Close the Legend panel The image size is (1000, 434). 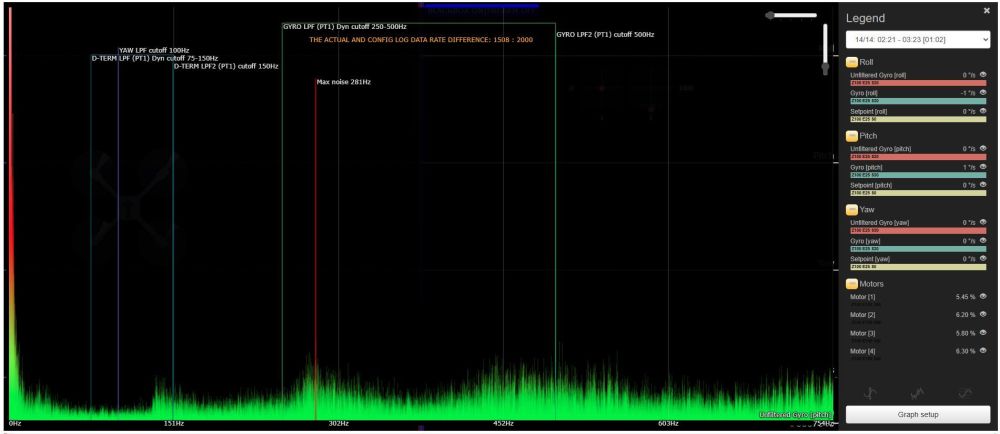click(x=986, y=10)
